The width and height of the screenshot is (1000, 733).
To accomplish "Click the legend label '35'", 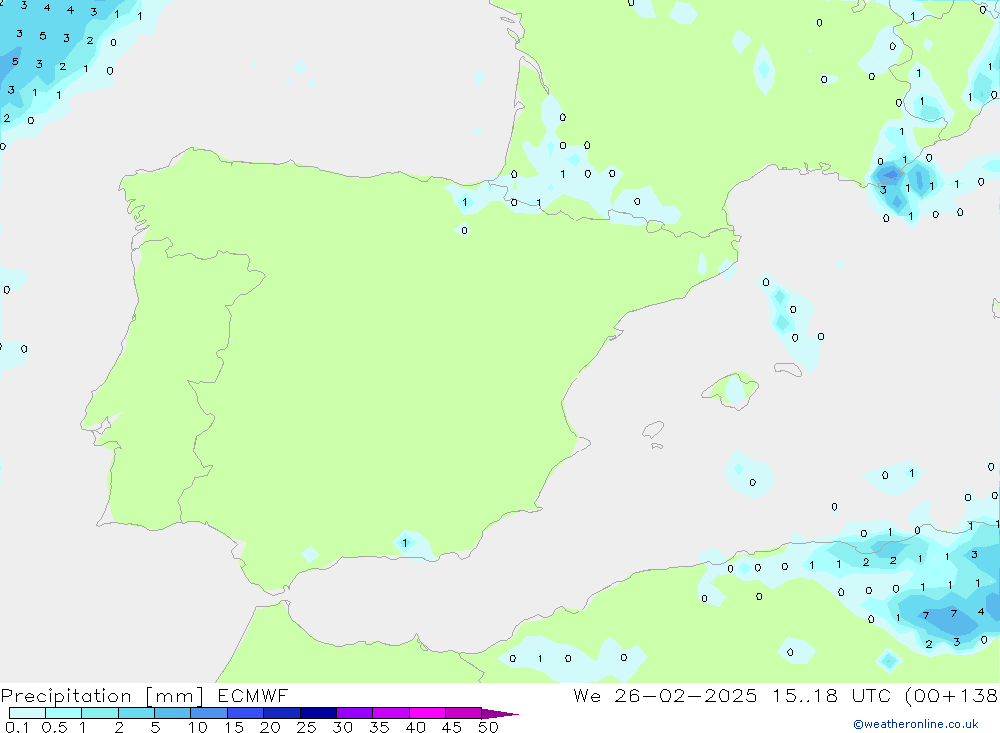I will coord(379,727).
